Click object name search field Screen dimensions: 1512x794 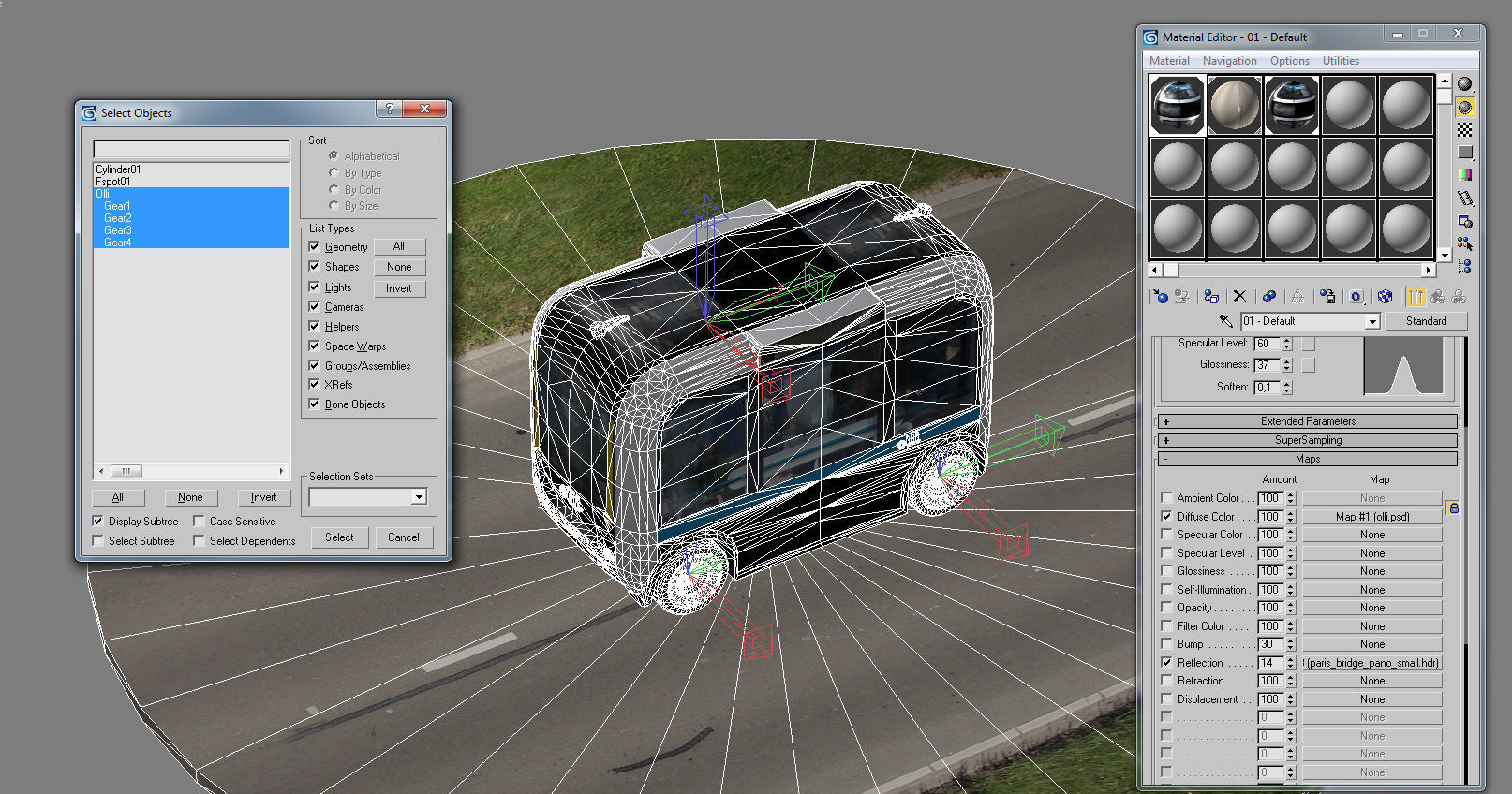pos(191,150)
